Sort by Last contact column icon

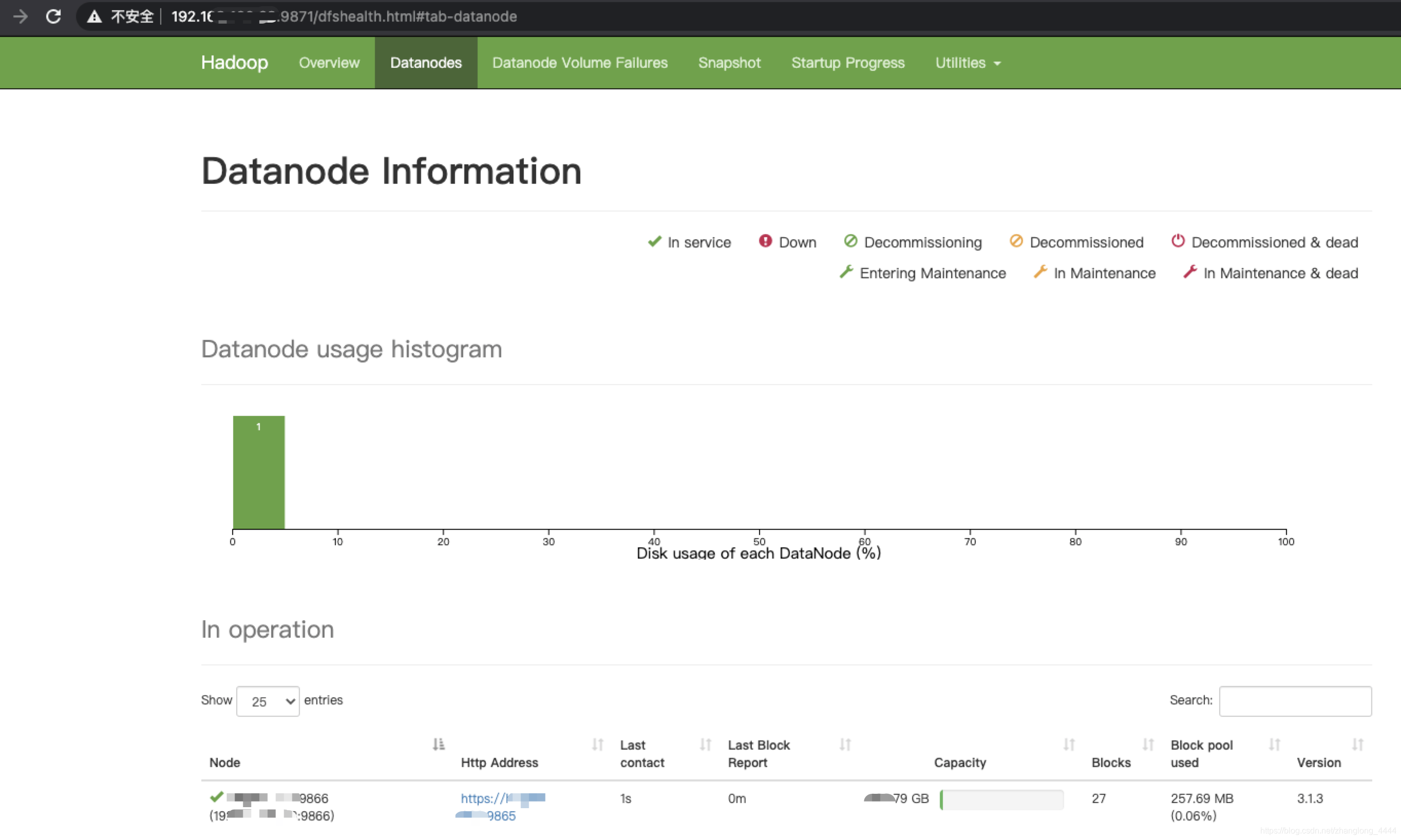705,744
